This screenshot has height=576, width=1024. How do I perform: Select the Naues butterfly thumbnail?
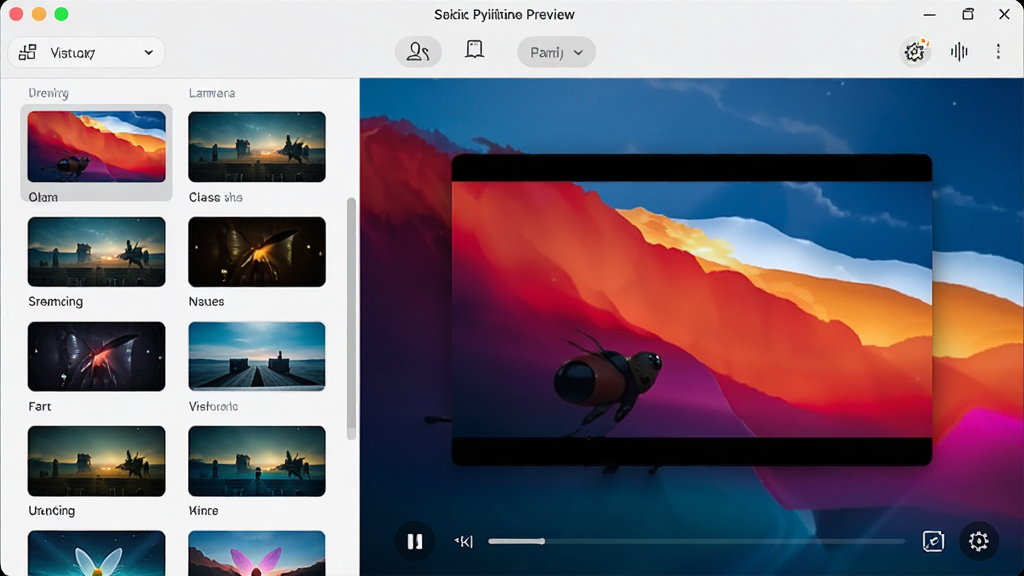coord(257,251)
